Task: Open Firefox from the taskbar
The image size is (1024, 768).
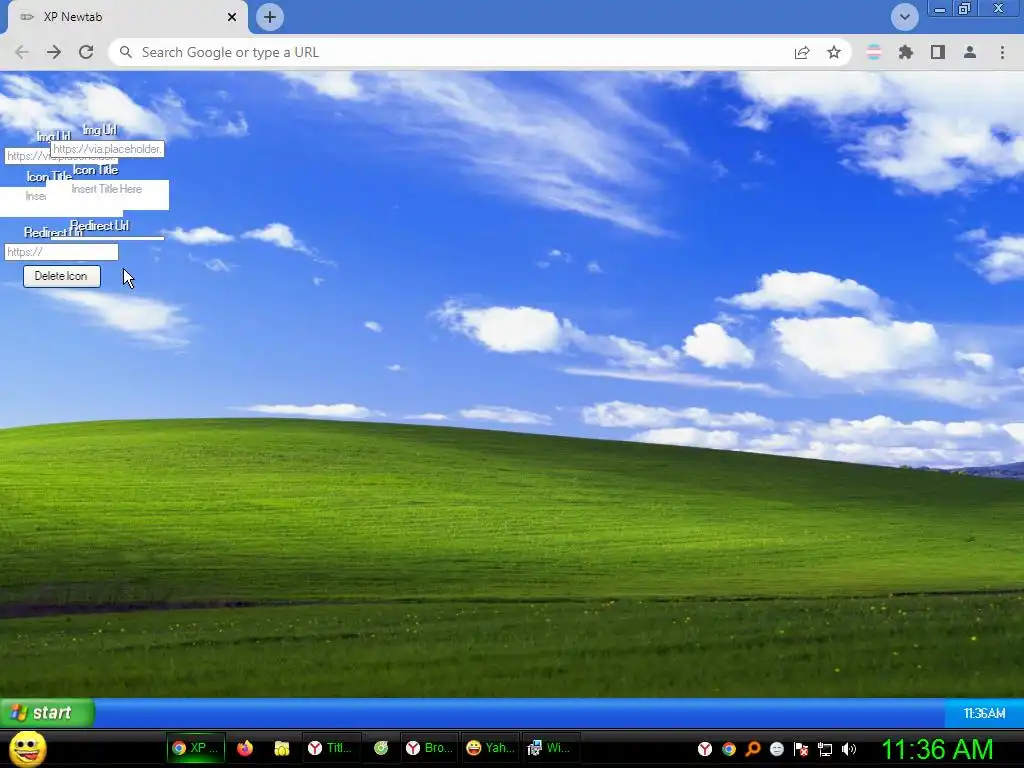Action: point(245,748)
